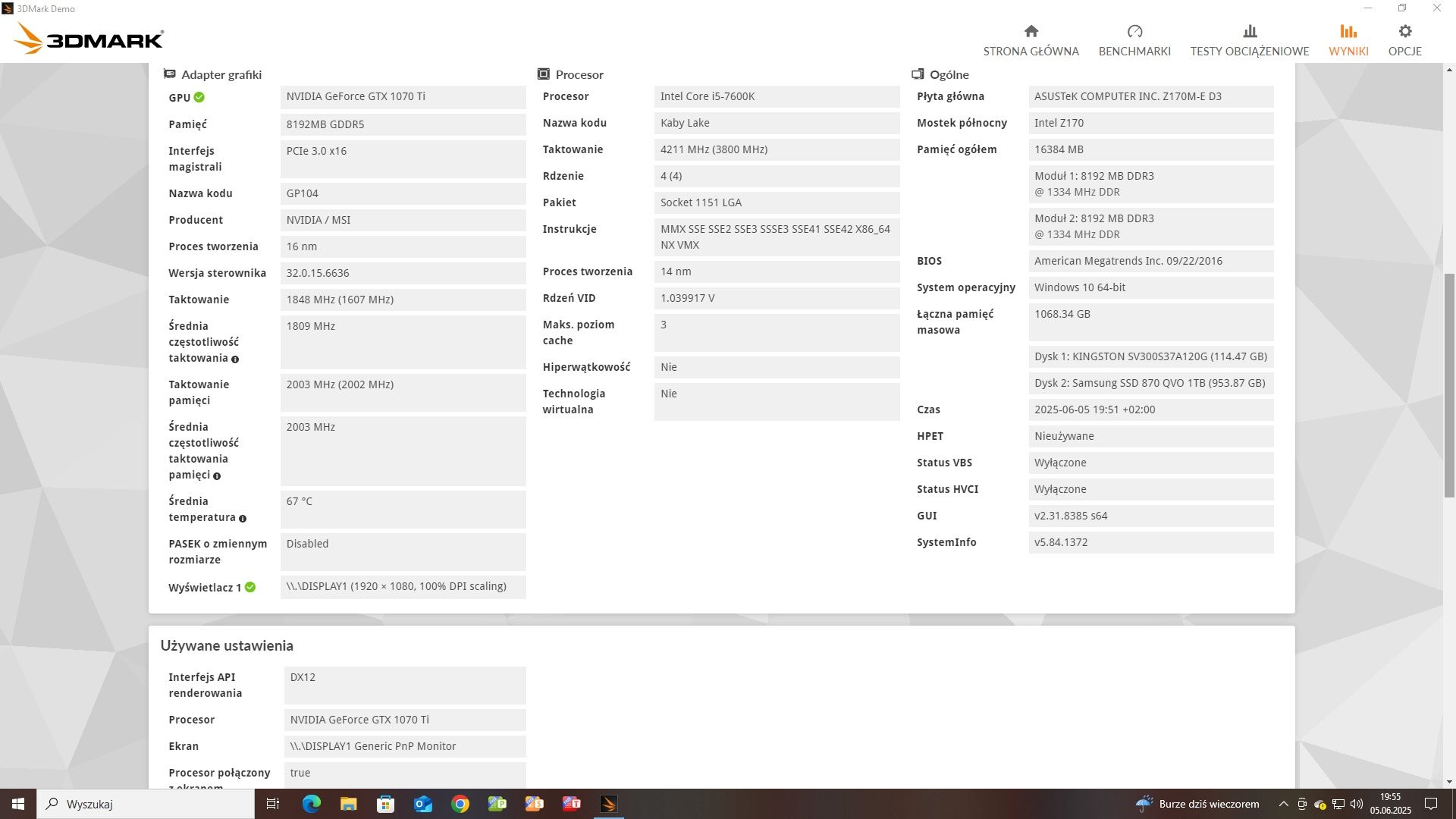
Task: Select SystemInfo version v5.84.1372
Action: click(x=1151, y=542)
